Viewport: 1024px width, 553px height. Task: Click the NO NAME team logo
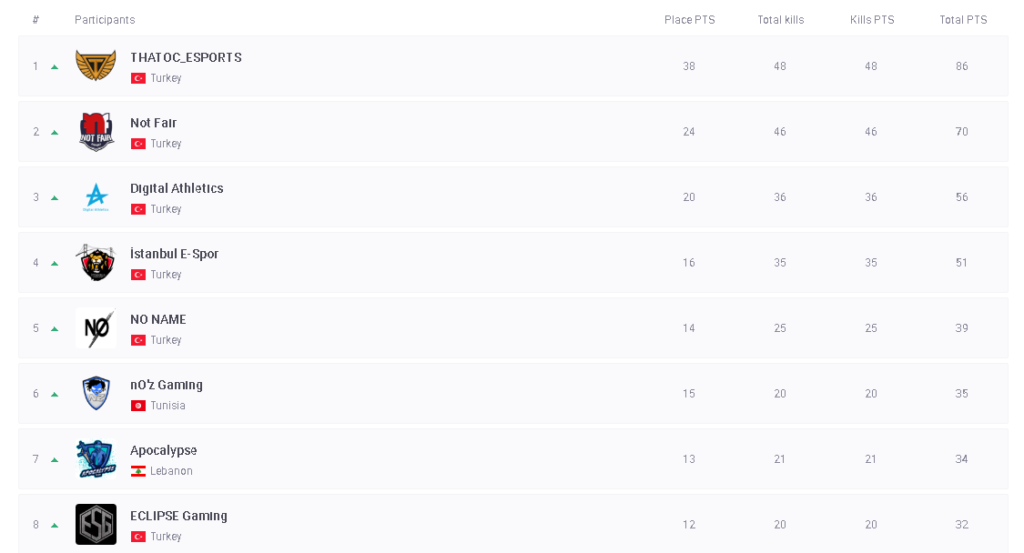pos(96,328)
